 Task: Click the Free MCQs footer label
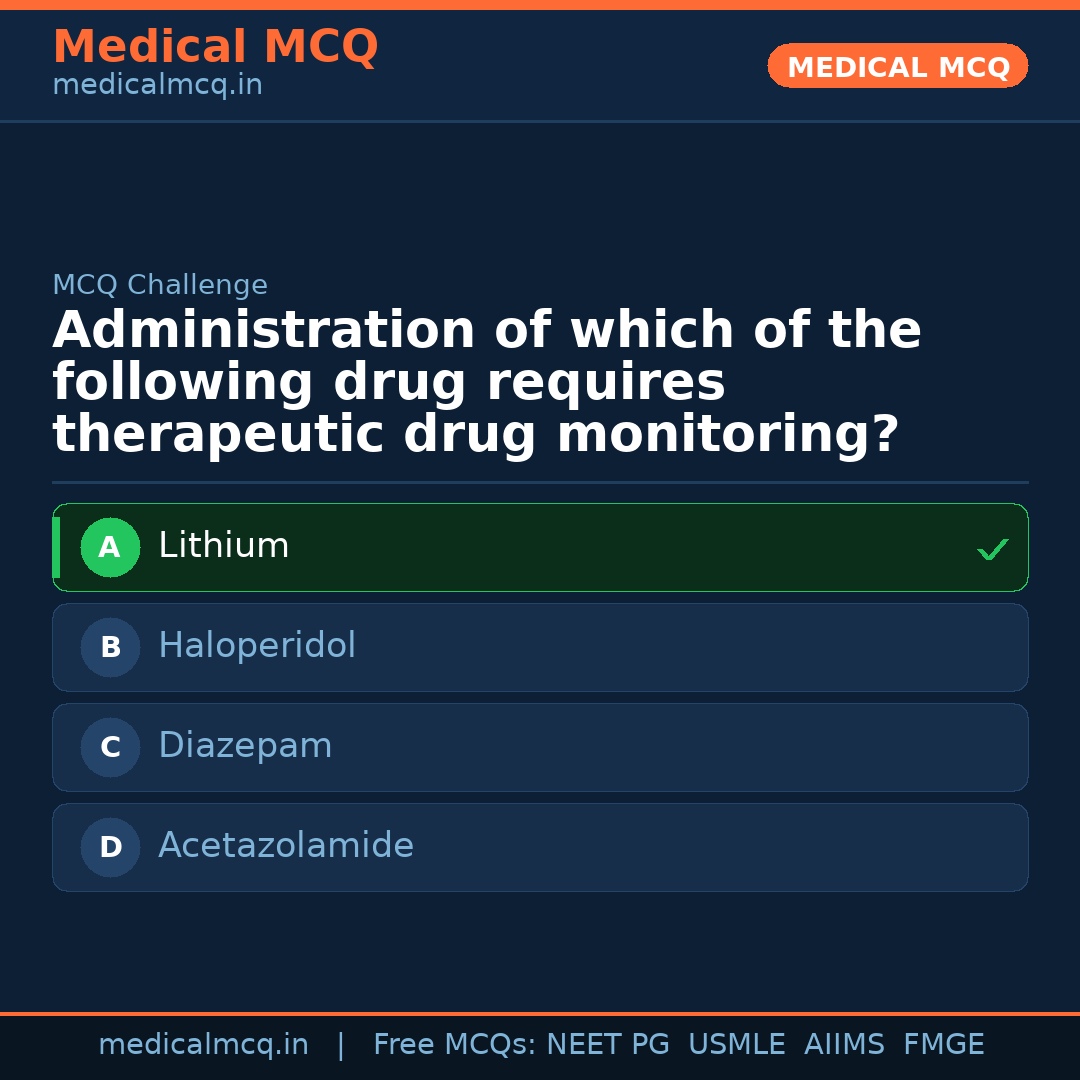pyautogui.click(x=455, y=1045)
